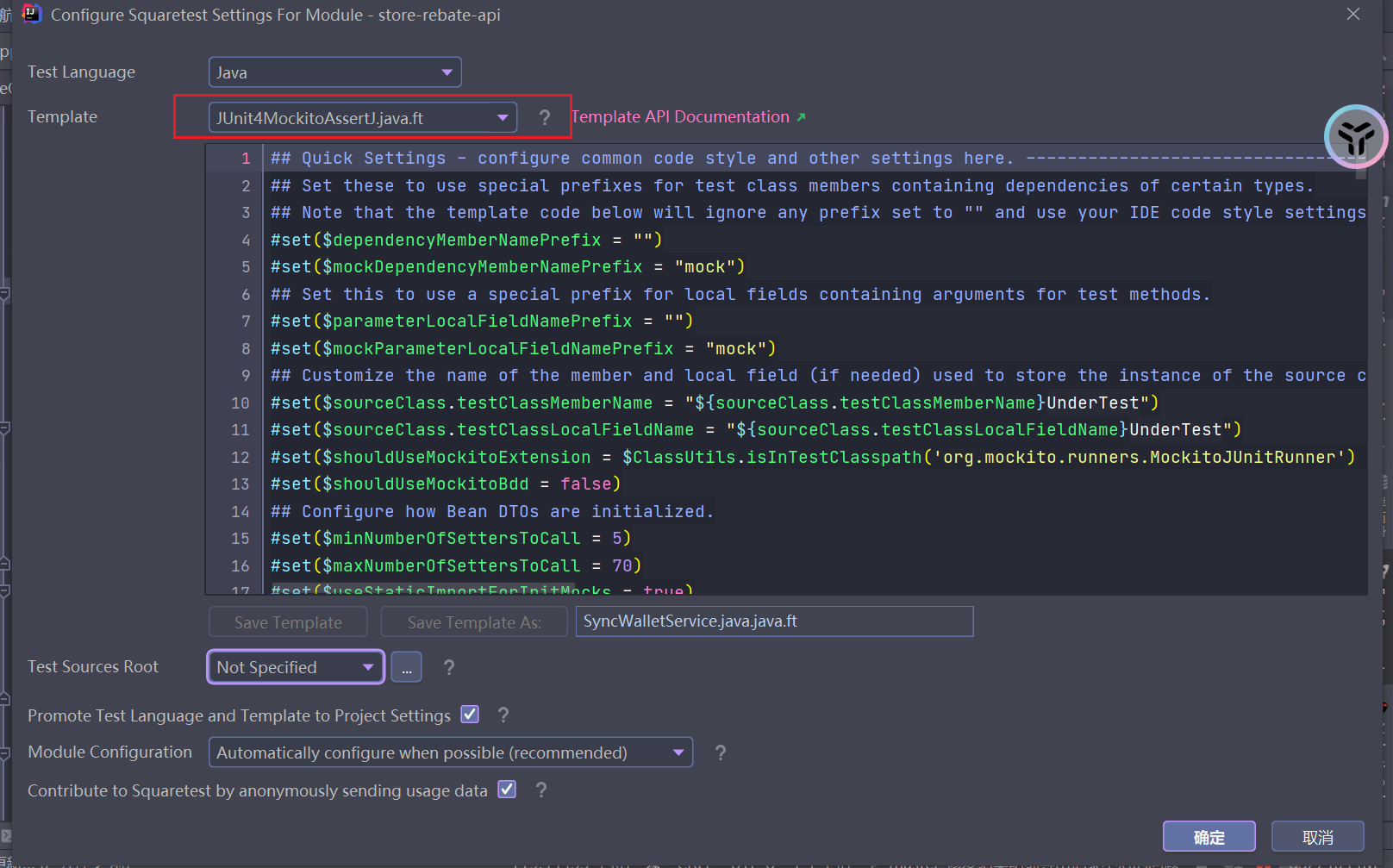Viewport: 1393px width, 868px height.
Task: Open the Module Configuration dropdown
Action: coord(451,752)
